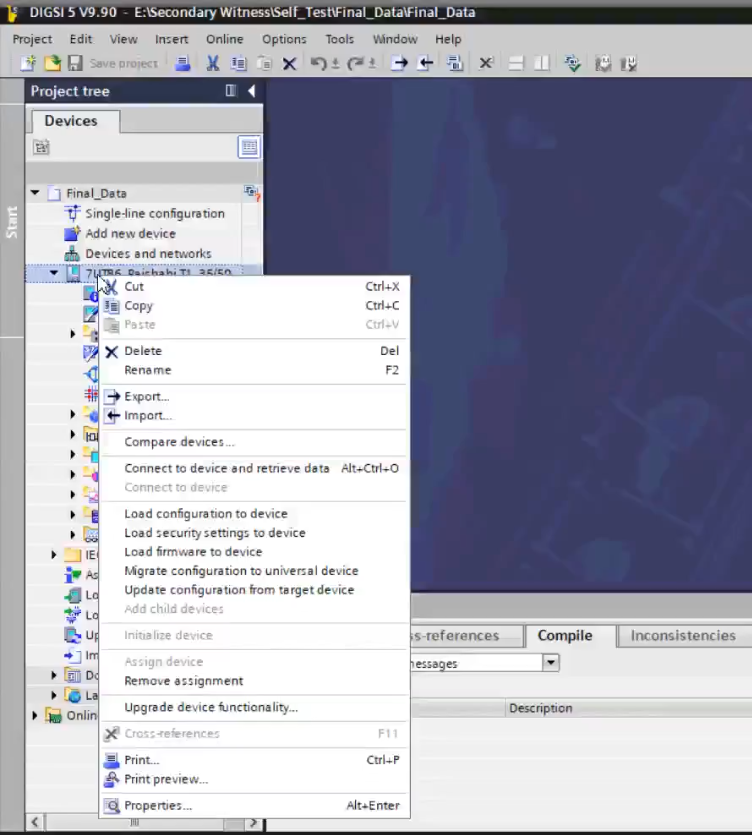Image resolution: width=752 pixels, height=835 pixels.
Task: Open the Help menu
Action: (448, 39)
